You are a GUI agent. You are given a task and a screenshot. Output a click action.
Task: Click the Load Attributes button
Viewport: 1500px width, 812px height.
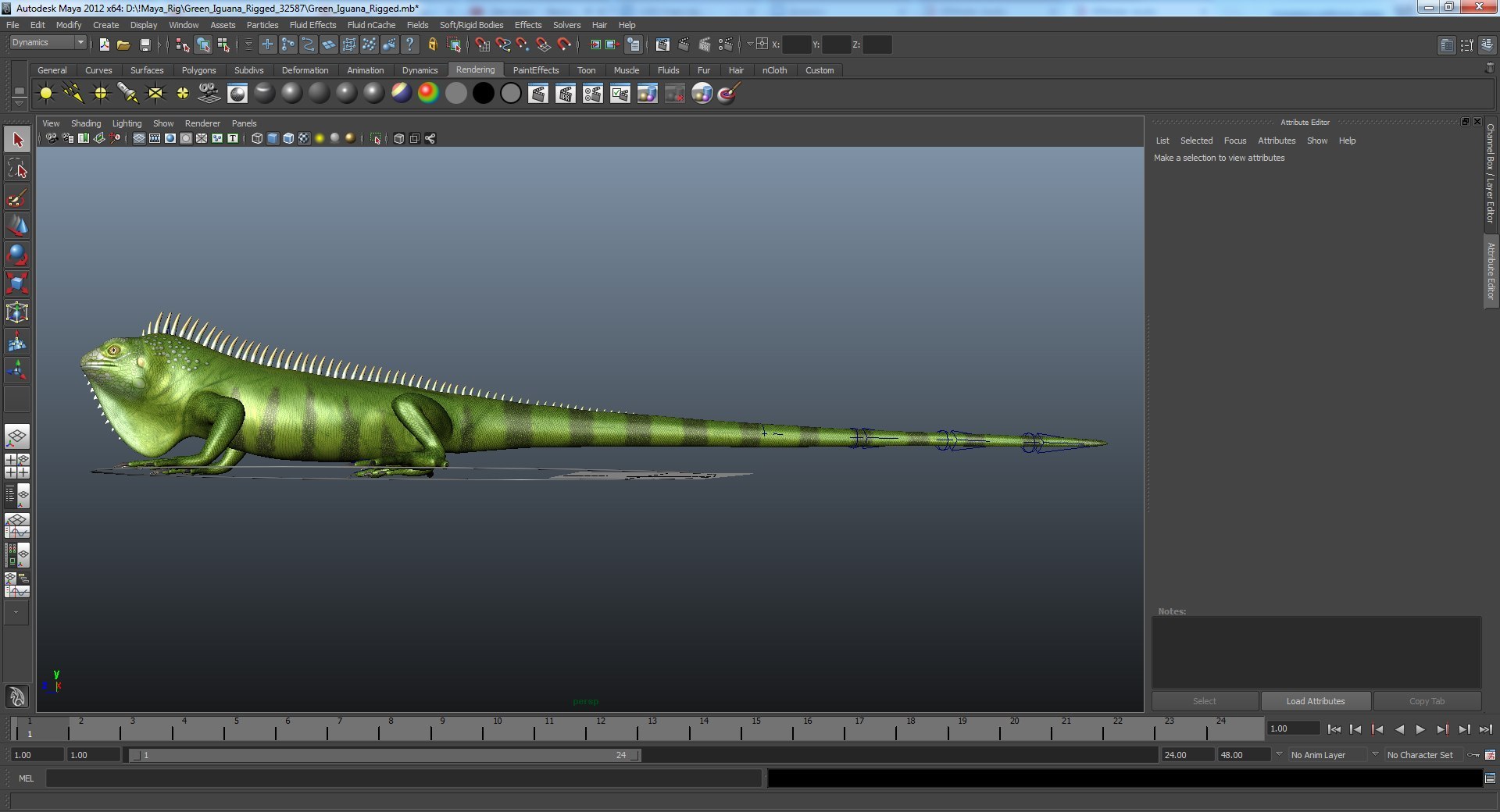coord(1316,701)
